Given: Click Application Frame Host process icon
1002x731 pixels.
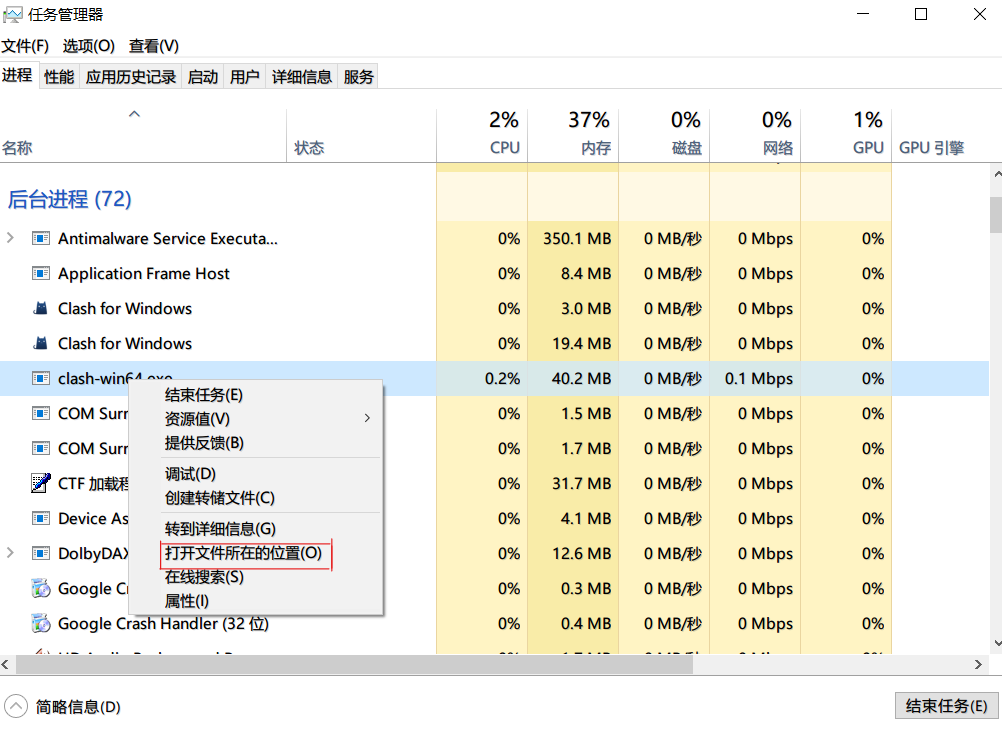Looking at the screenshot, I should pyautogui.click(x=41, y=273).
